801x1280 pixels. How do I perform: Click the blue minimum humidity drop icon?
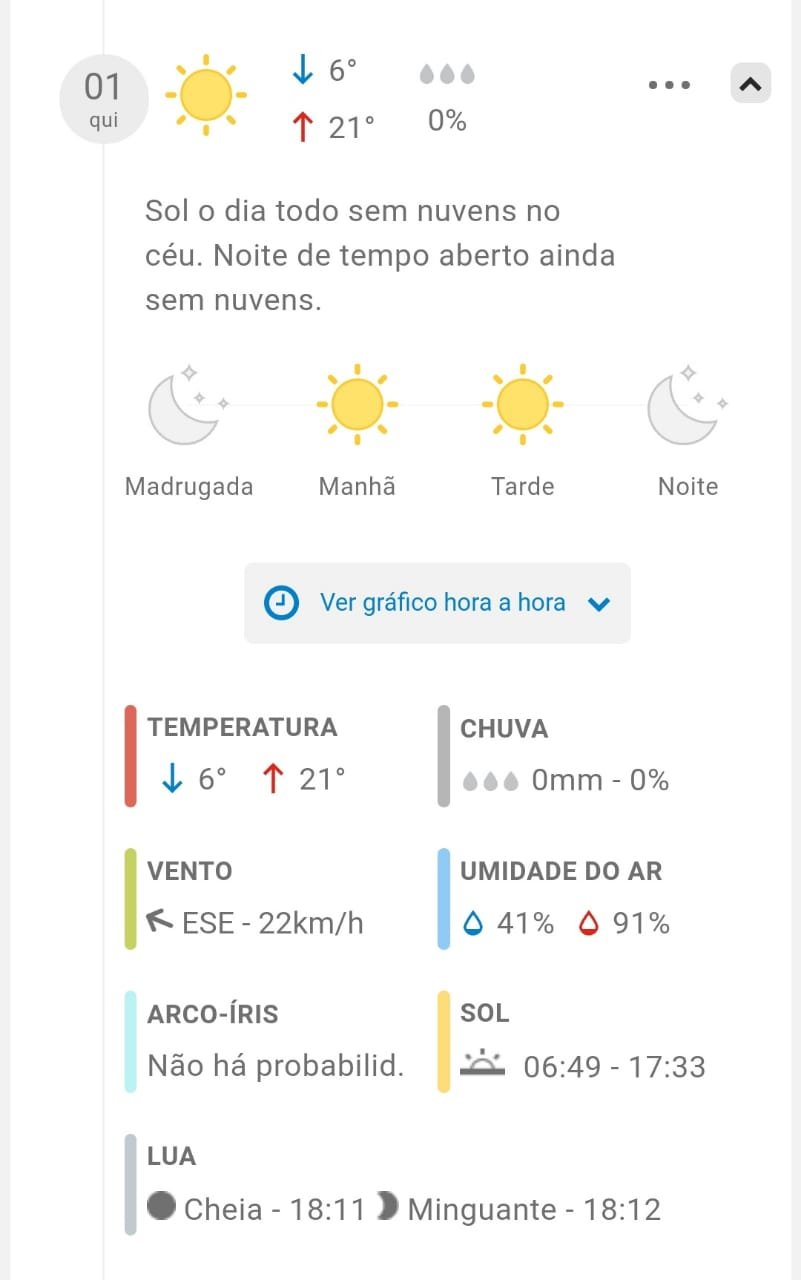[x=473, y=924]
